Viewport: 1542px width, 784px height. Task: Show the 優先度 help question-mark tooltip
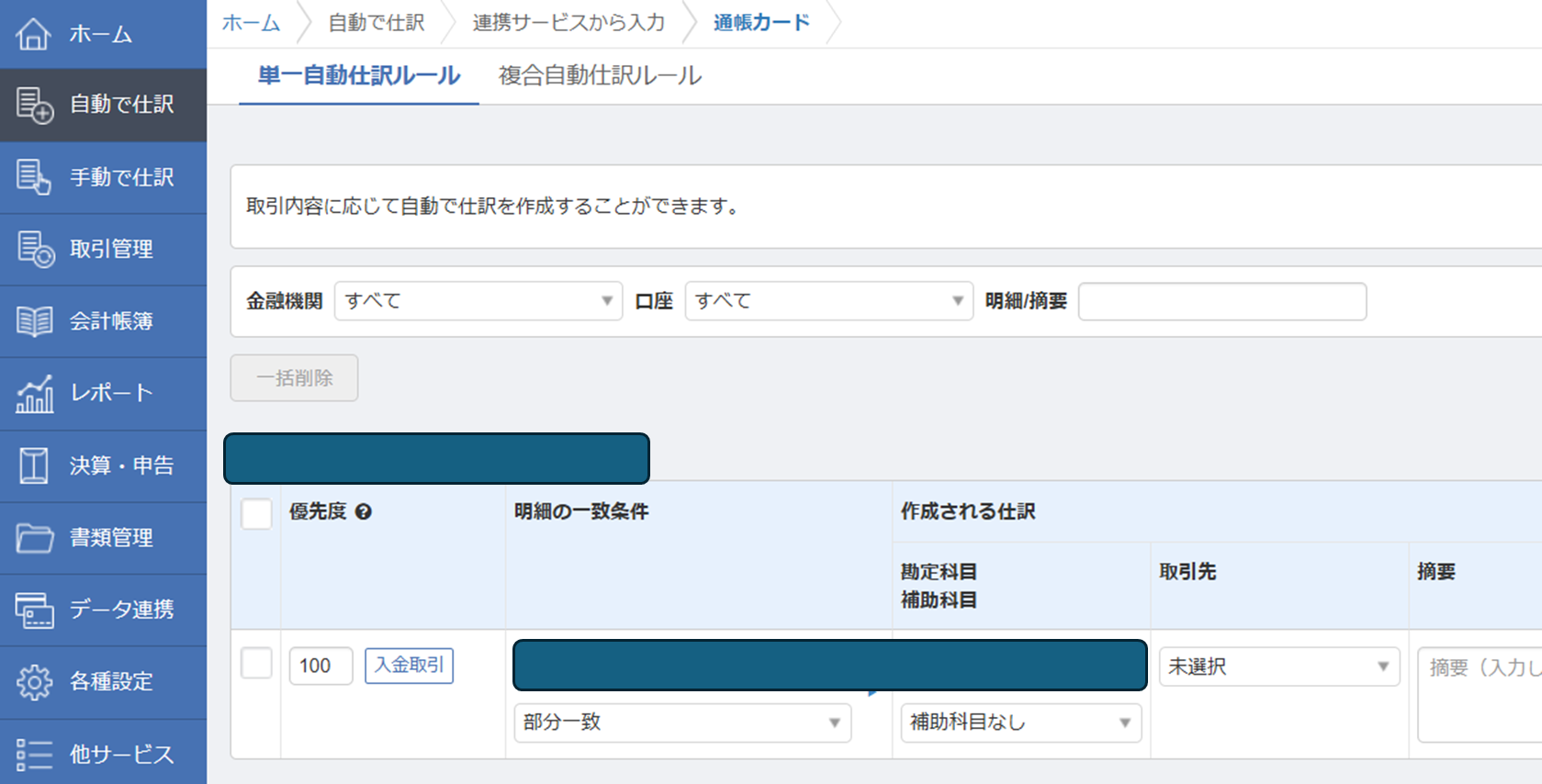(x=364, y=512)
